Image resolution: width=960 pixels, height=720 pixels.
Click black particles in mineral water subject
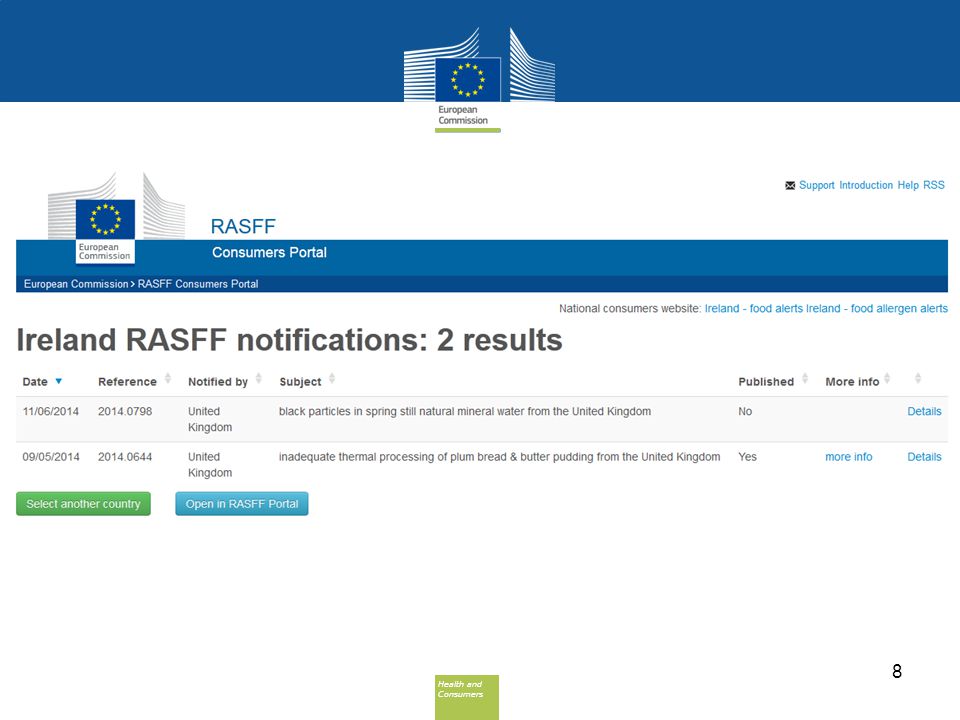point(465,411)
